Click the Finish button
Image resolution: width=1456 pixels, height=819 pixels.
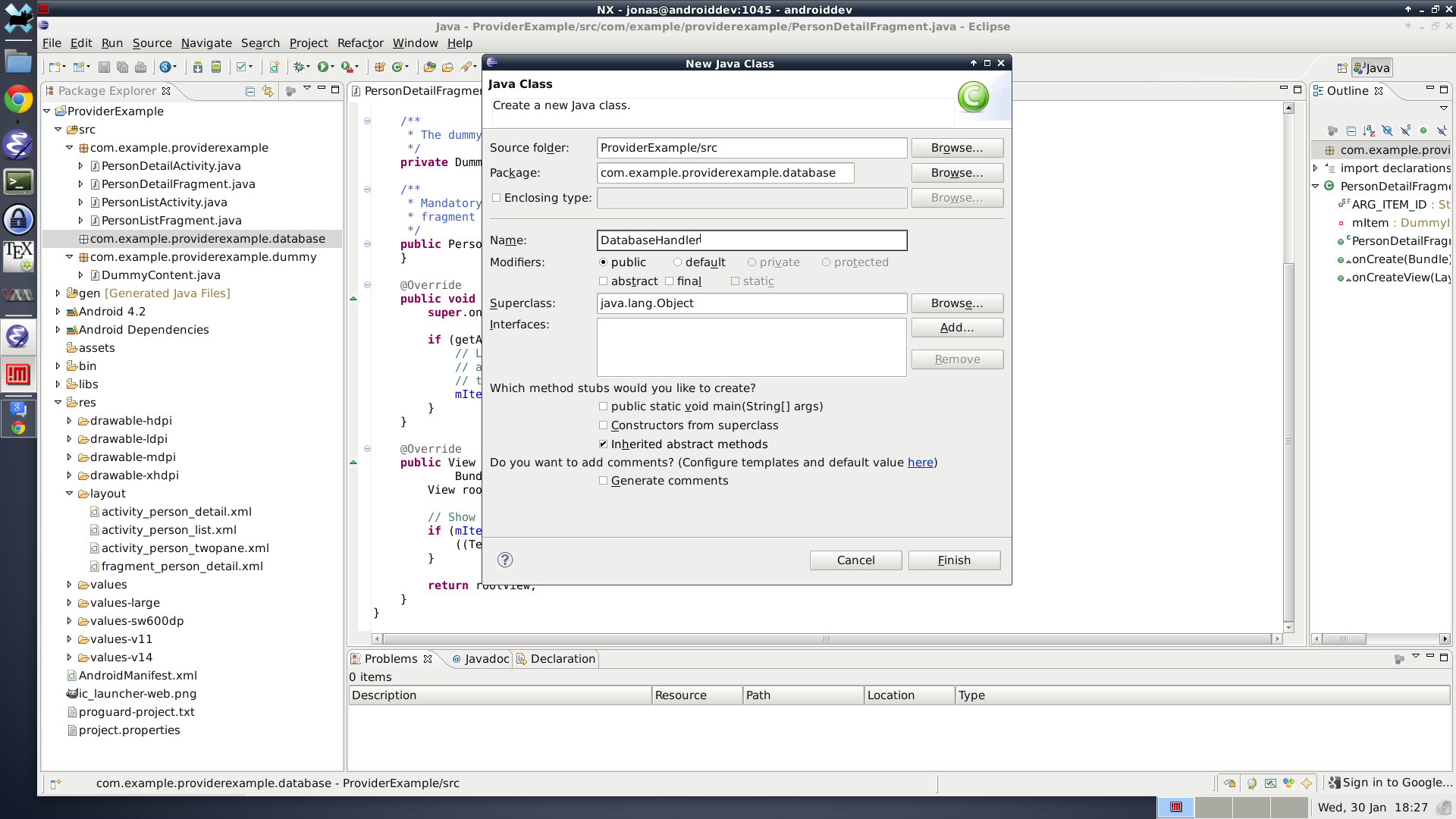[x=954, y=560]
